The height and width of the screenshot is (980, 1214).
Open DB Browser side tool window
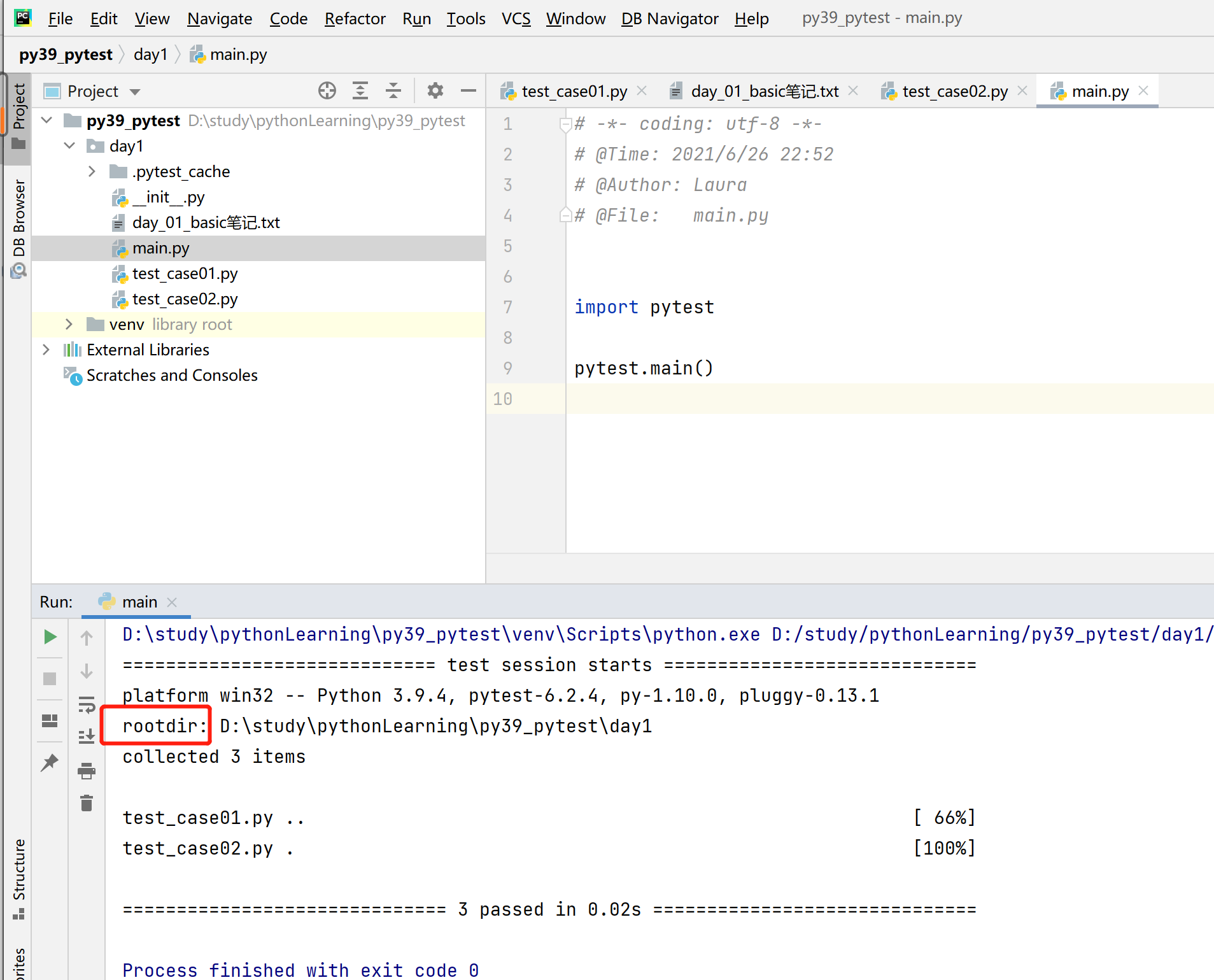point(18,231)
